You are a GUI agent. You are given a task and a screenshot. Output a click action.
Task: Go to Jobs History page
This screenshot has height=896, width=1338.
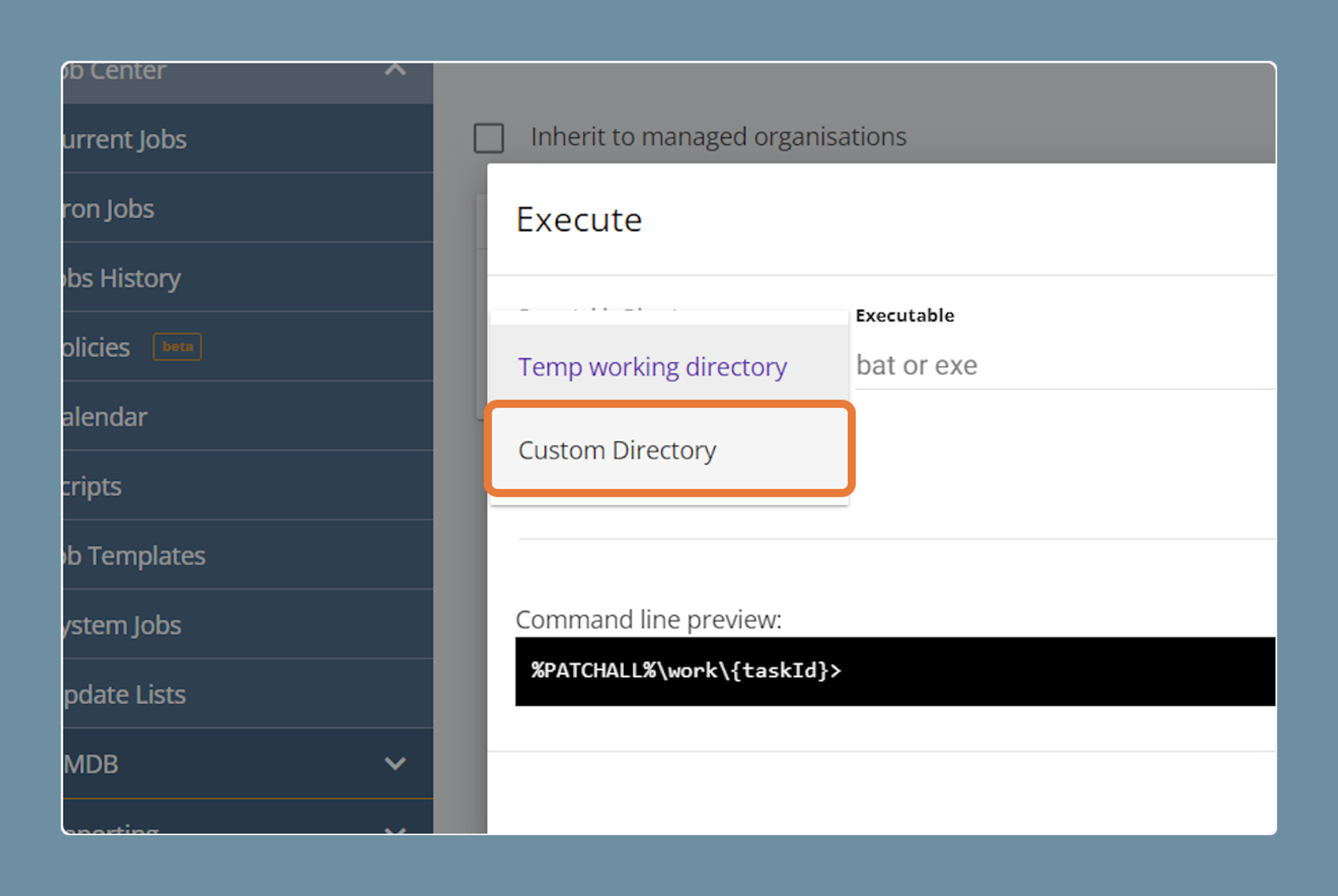(248, 277)
